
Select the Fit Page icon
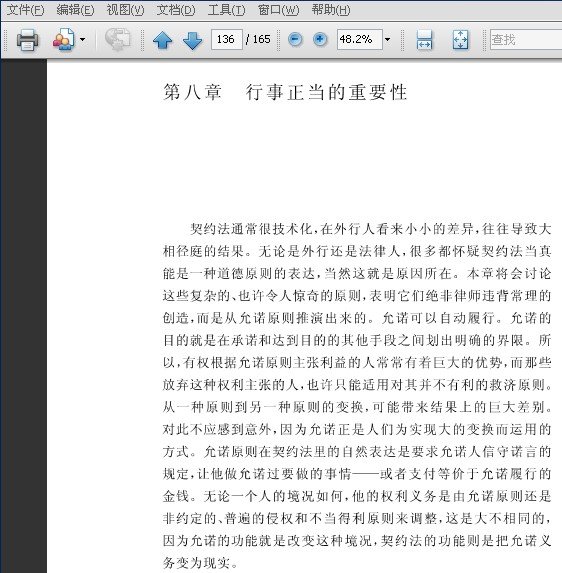pyautogui.click(x=460, y=39)
